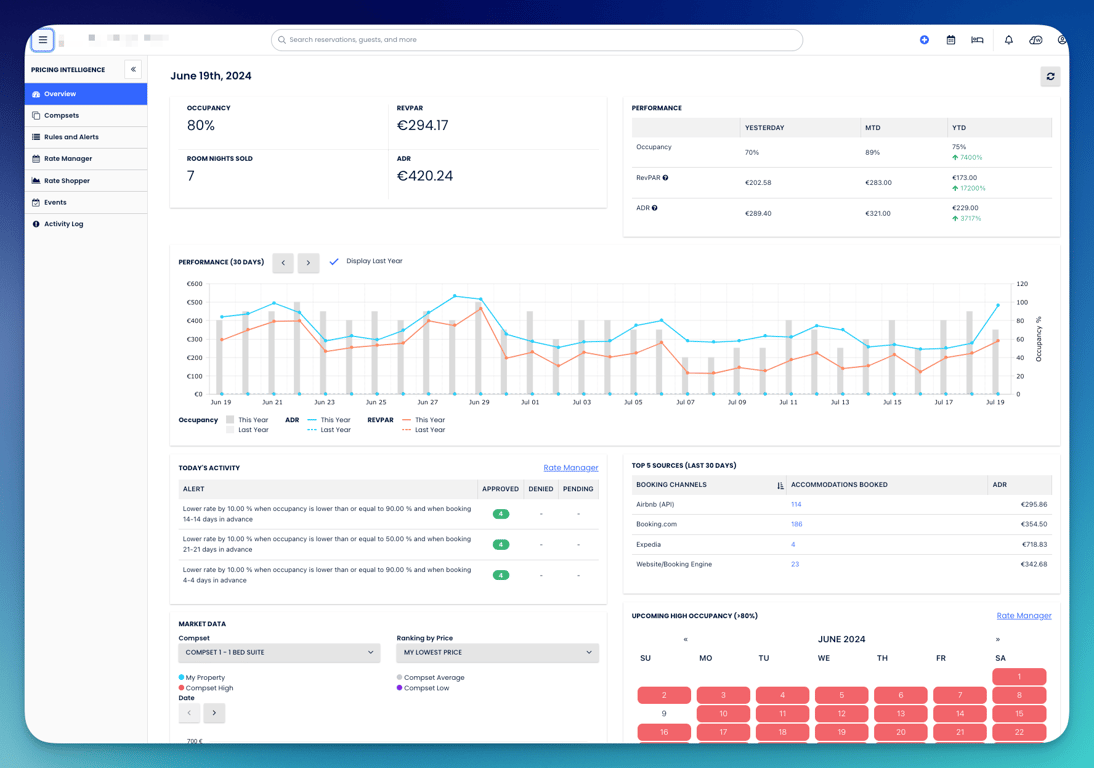Select June 19 on calendar
Viewport: 1094px width, 768px height.
(841, 732)
